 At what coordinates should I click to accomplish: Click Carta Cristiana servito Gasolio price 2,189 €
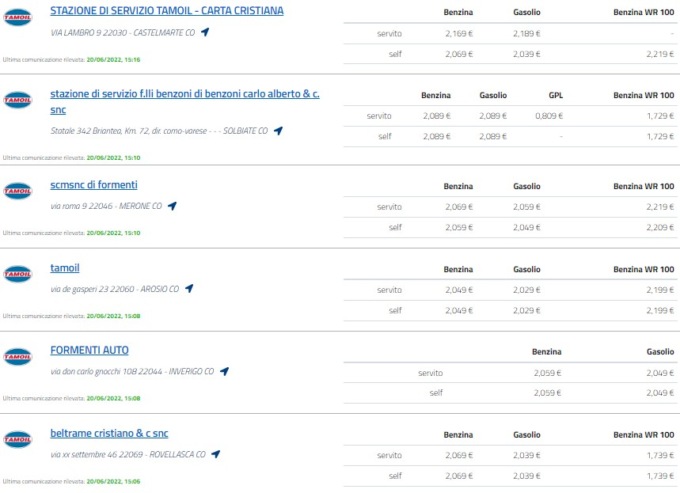pos(526,33)
